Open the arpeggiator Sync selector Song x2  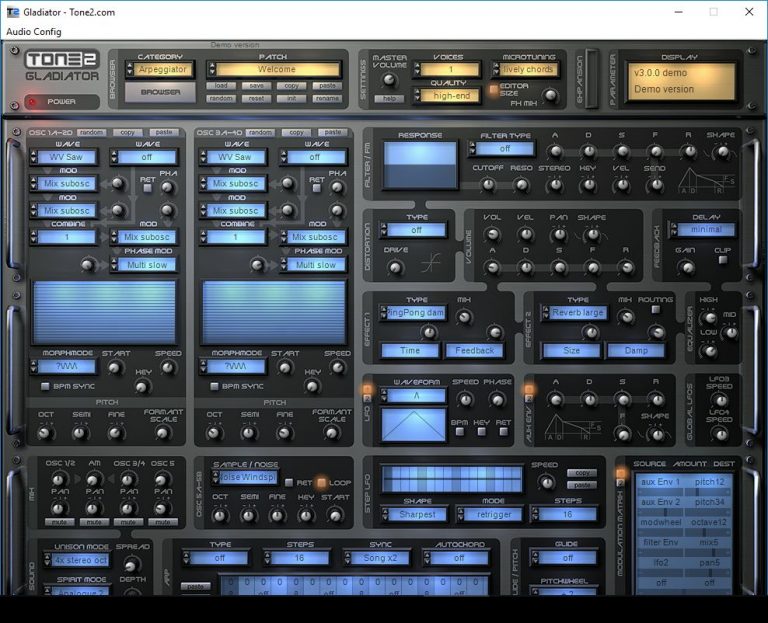click(377, 558)
